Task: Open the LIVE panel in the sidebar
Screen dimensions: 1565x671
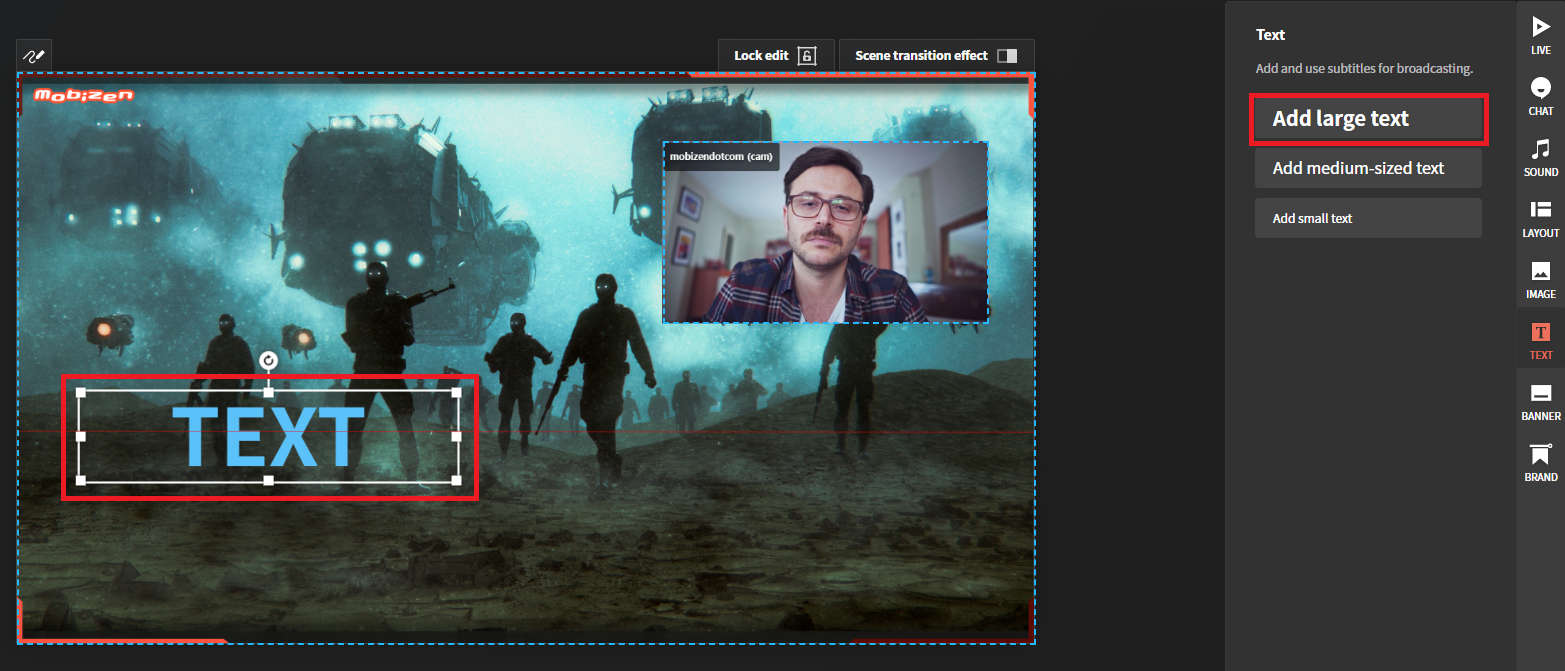Action: click(1540, 35)
